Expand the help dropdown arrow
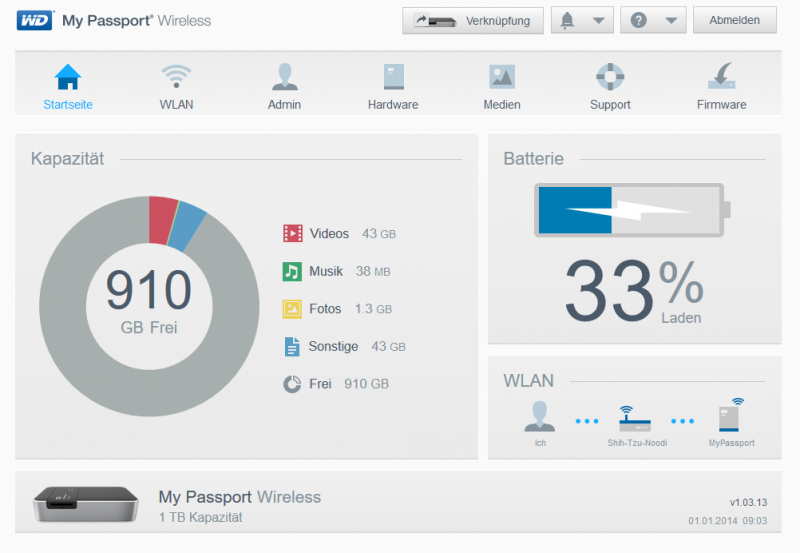 (671, 21)
